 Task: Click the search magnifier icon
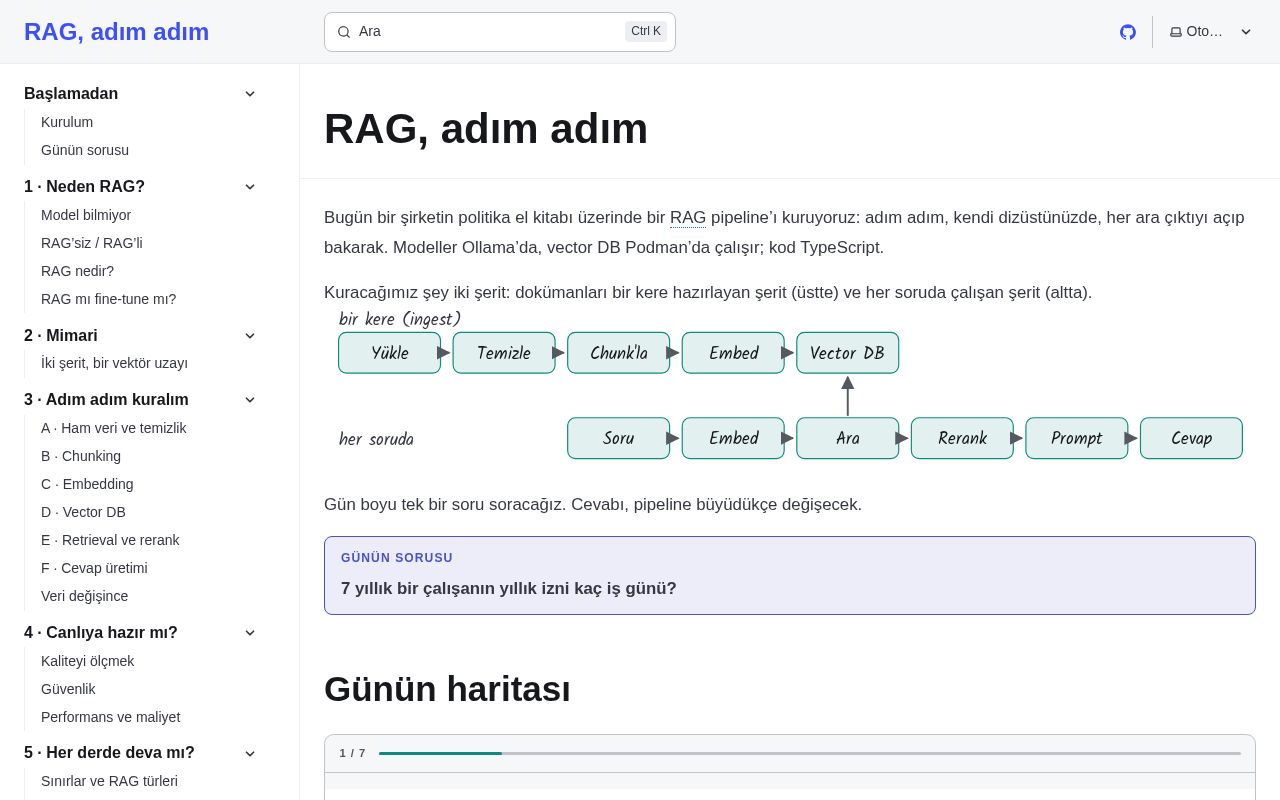[x=344, y=32]
